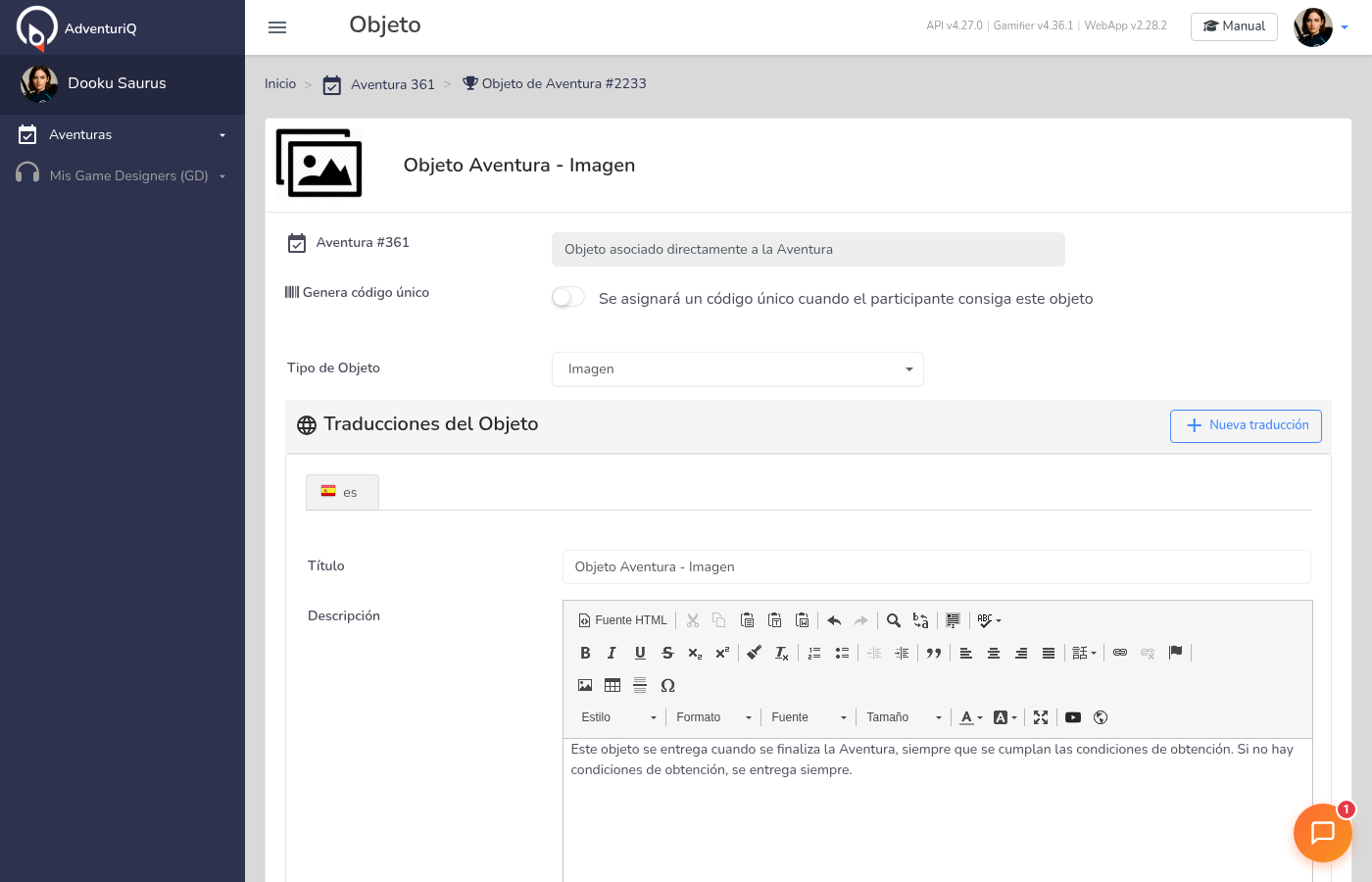Image resolution: width=1372 pixels, height=882 pixels.
Task: Click inside the Descripción text area
Action: (938, 809)
